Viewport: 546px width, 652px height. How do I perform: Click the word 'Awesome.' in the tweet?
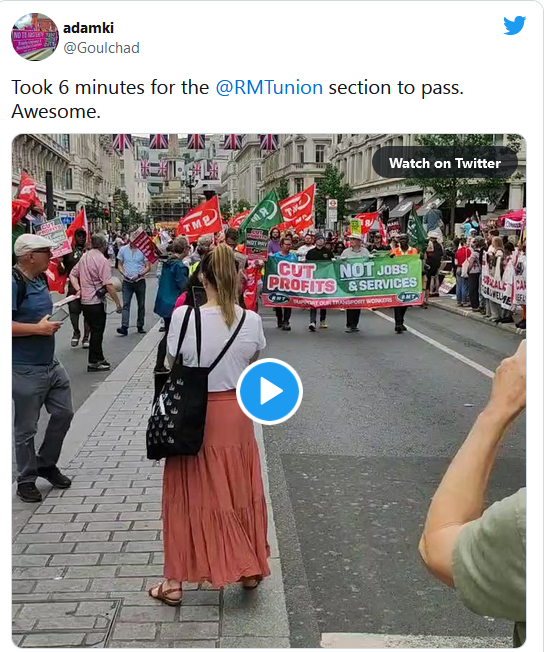click(56, 111)
